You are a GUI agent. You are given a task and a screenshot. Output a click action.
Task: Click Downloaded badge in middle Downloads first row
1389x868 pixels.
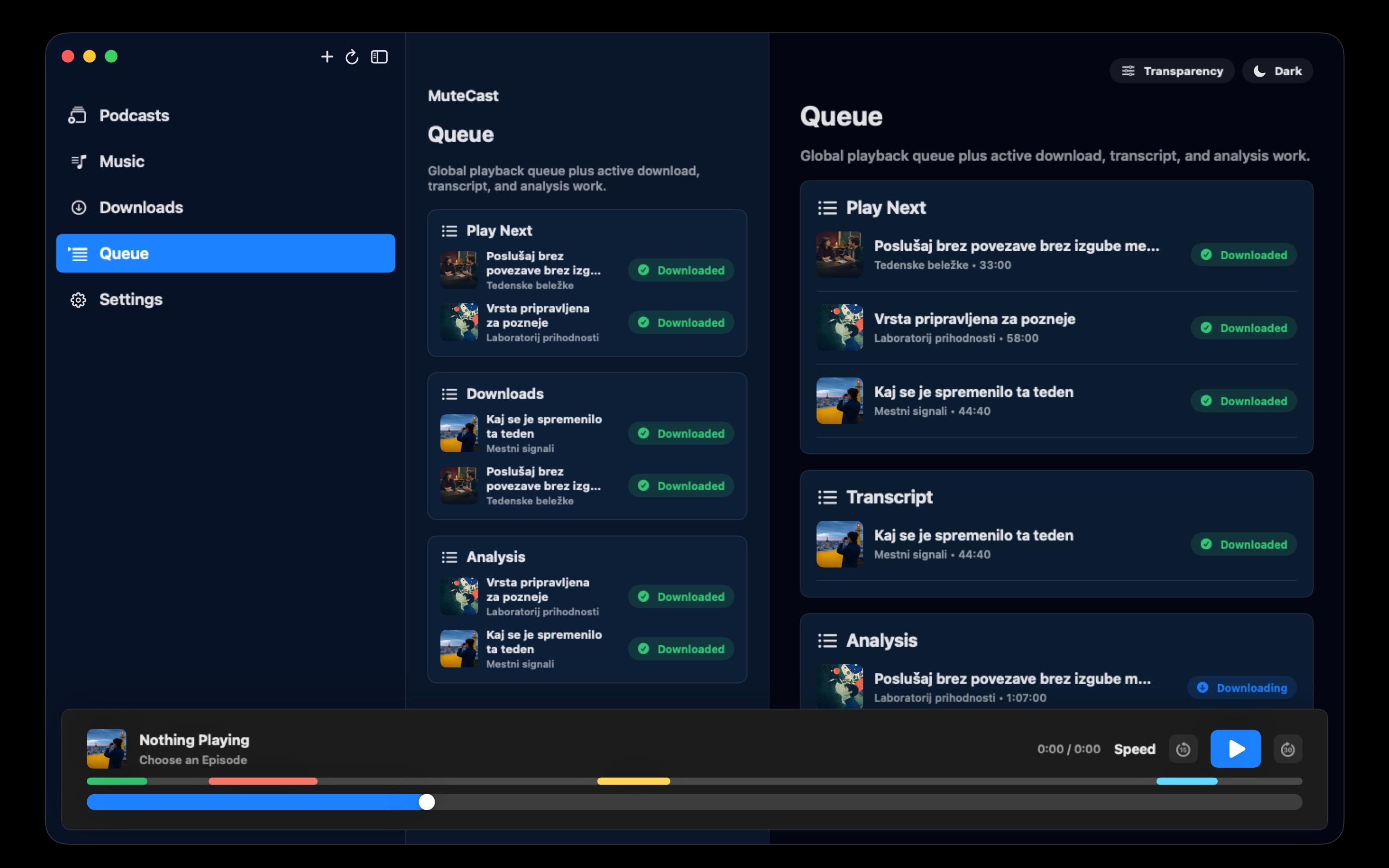click(x=681, y=434)
